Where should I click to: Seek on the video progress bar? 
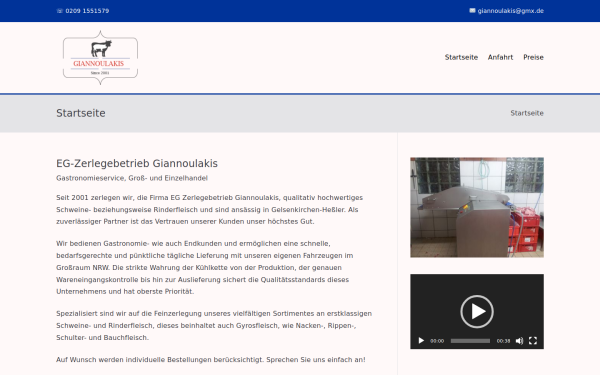point(470,341)
